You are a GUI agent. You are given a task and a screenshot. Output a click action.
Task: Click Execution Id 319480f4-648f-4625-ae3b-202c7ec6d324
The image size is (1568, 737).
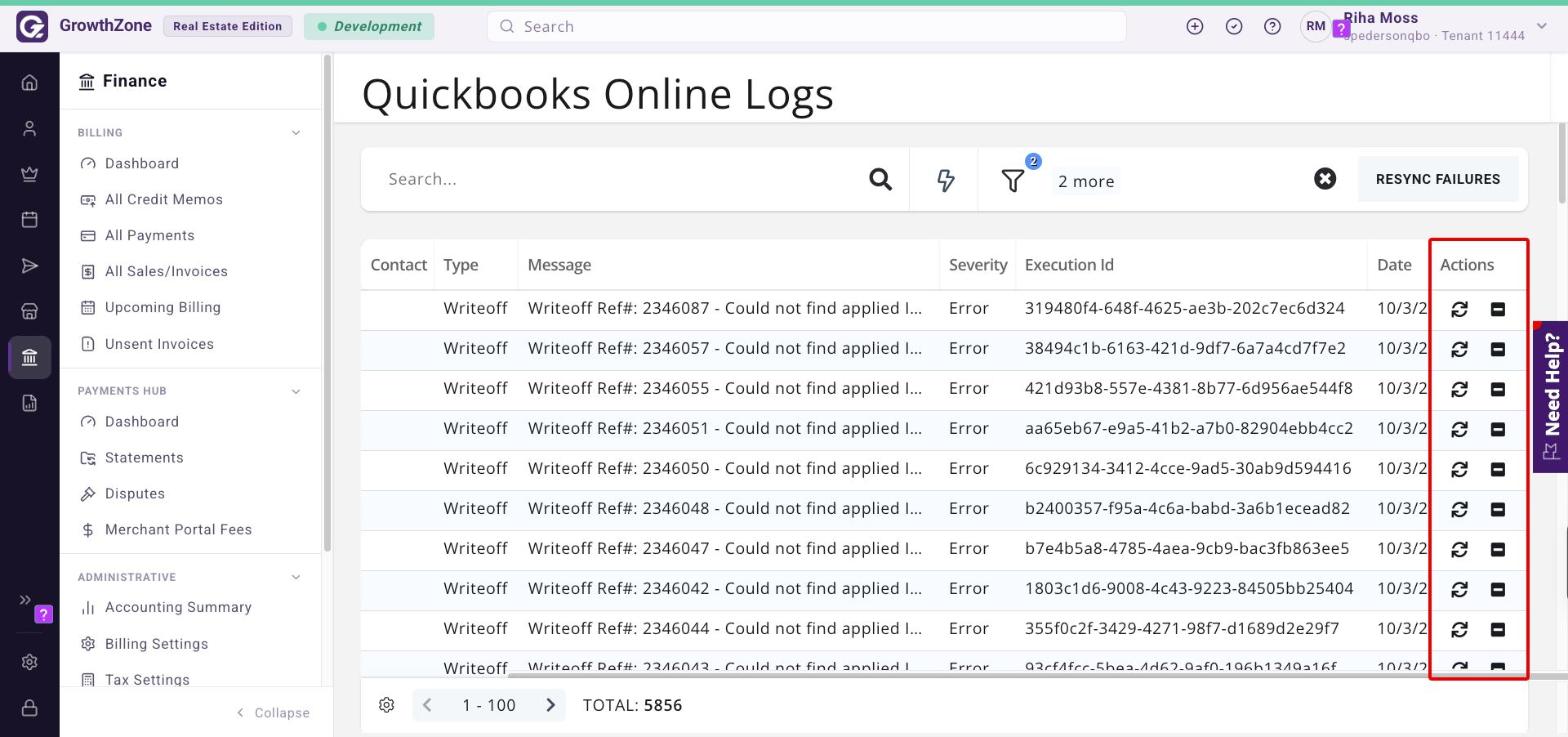click(1184, 309)
